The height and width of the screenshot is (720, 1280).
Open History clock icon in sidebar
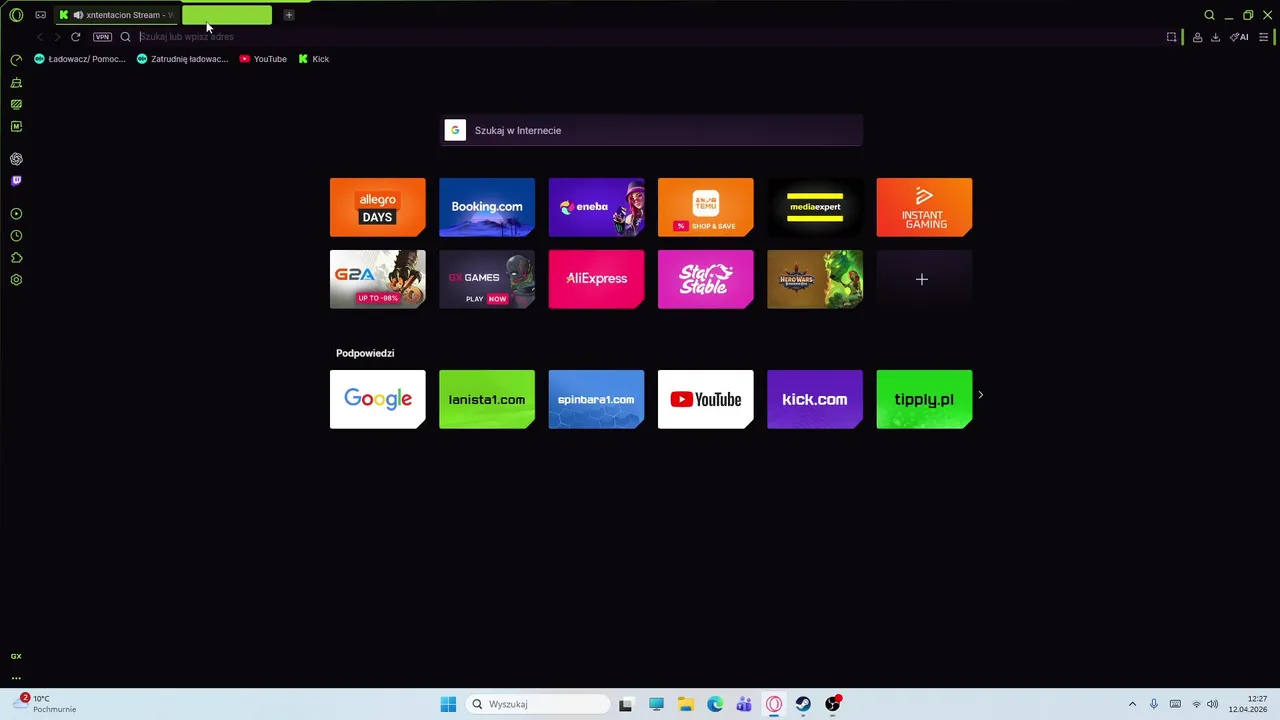coord(16,236)
